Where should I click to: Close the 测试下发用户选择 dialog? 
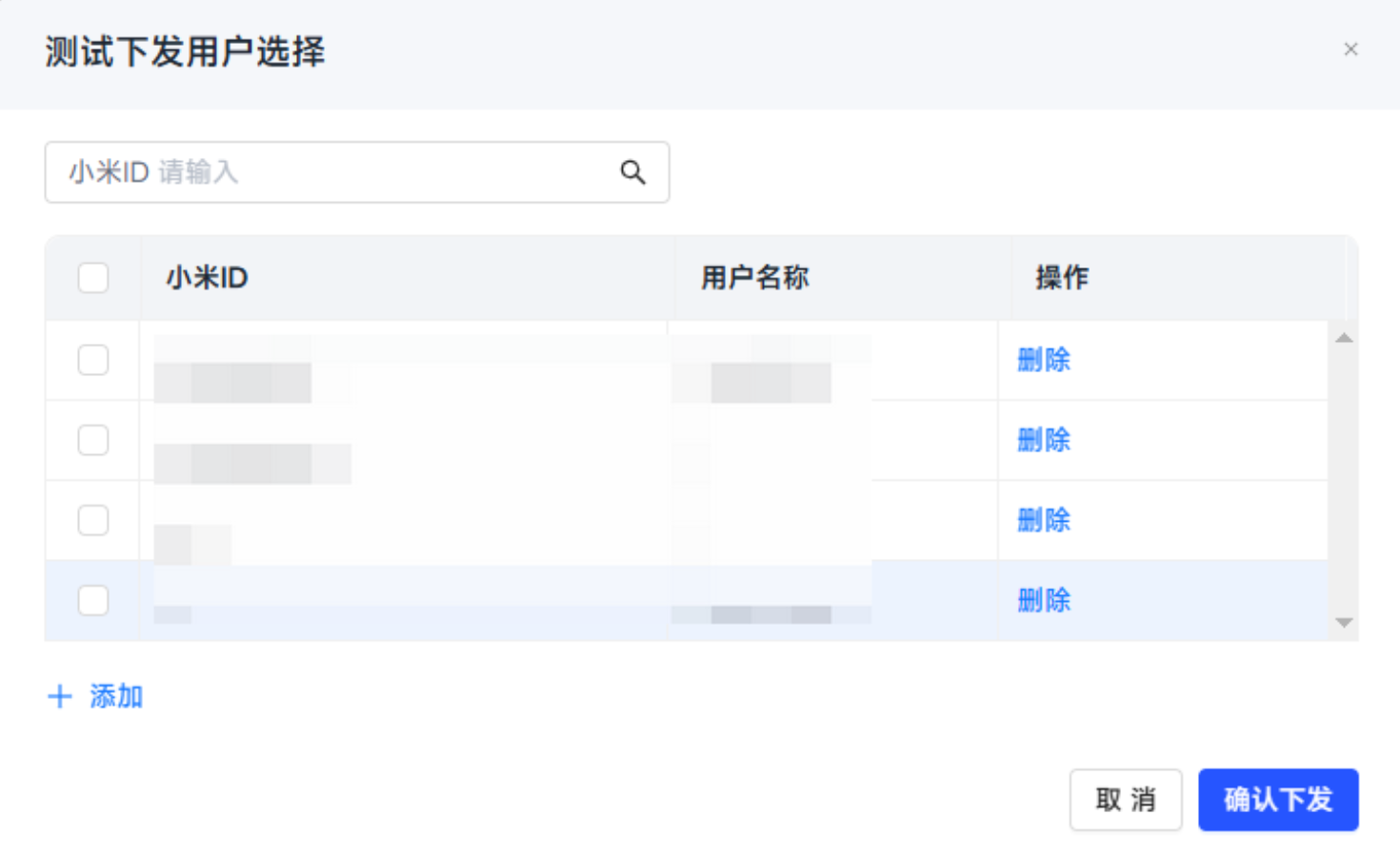pos(1350,50)
